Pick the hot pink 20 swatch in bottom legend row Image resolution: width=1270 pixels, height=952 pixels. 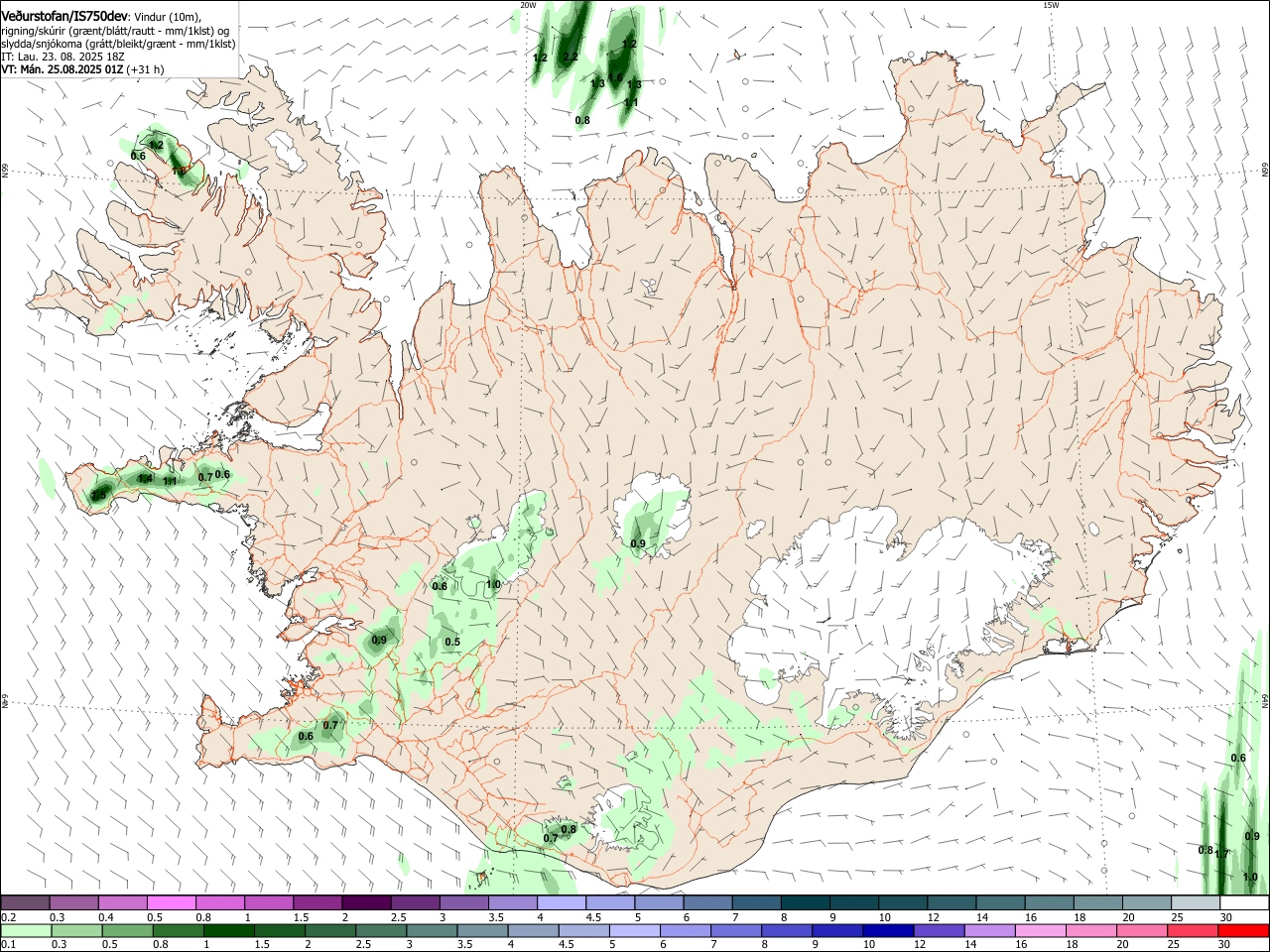pyautogui.click(x=1141, y=931)
